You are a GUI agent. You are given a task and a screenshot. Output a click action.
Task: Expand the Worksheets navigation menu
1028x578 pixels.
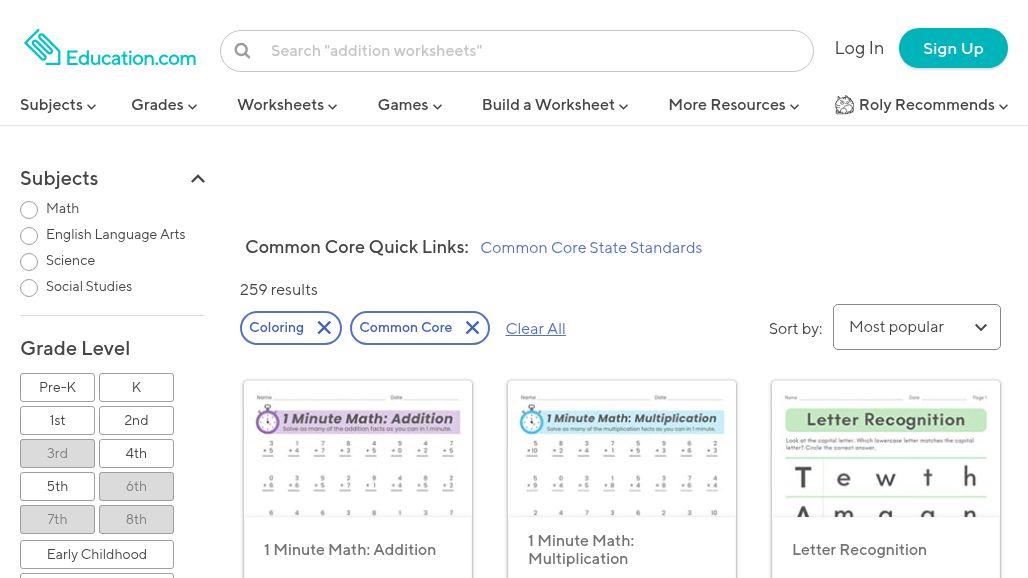(286, 105)
